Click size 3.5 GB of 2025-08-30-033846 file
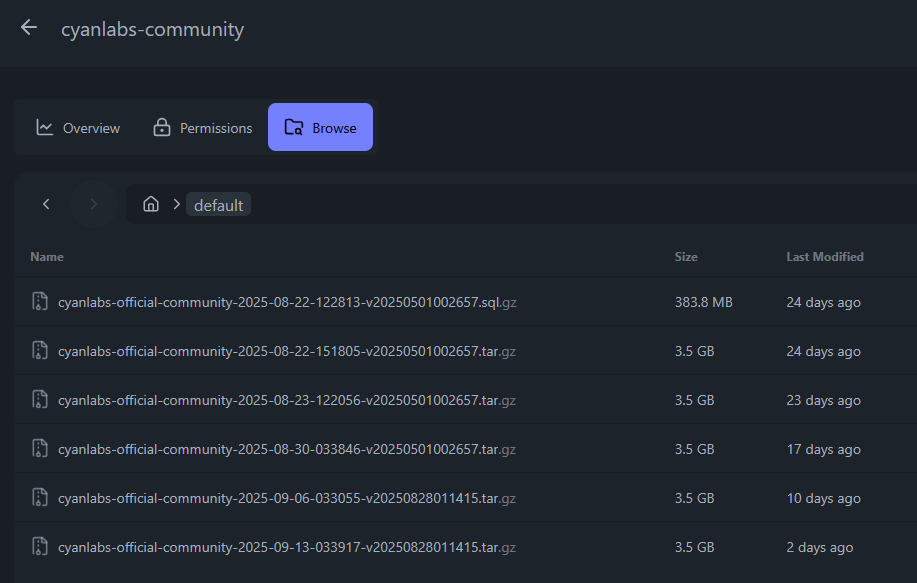Viewport: 917px width, 583px height. click(x=695, y=450)
